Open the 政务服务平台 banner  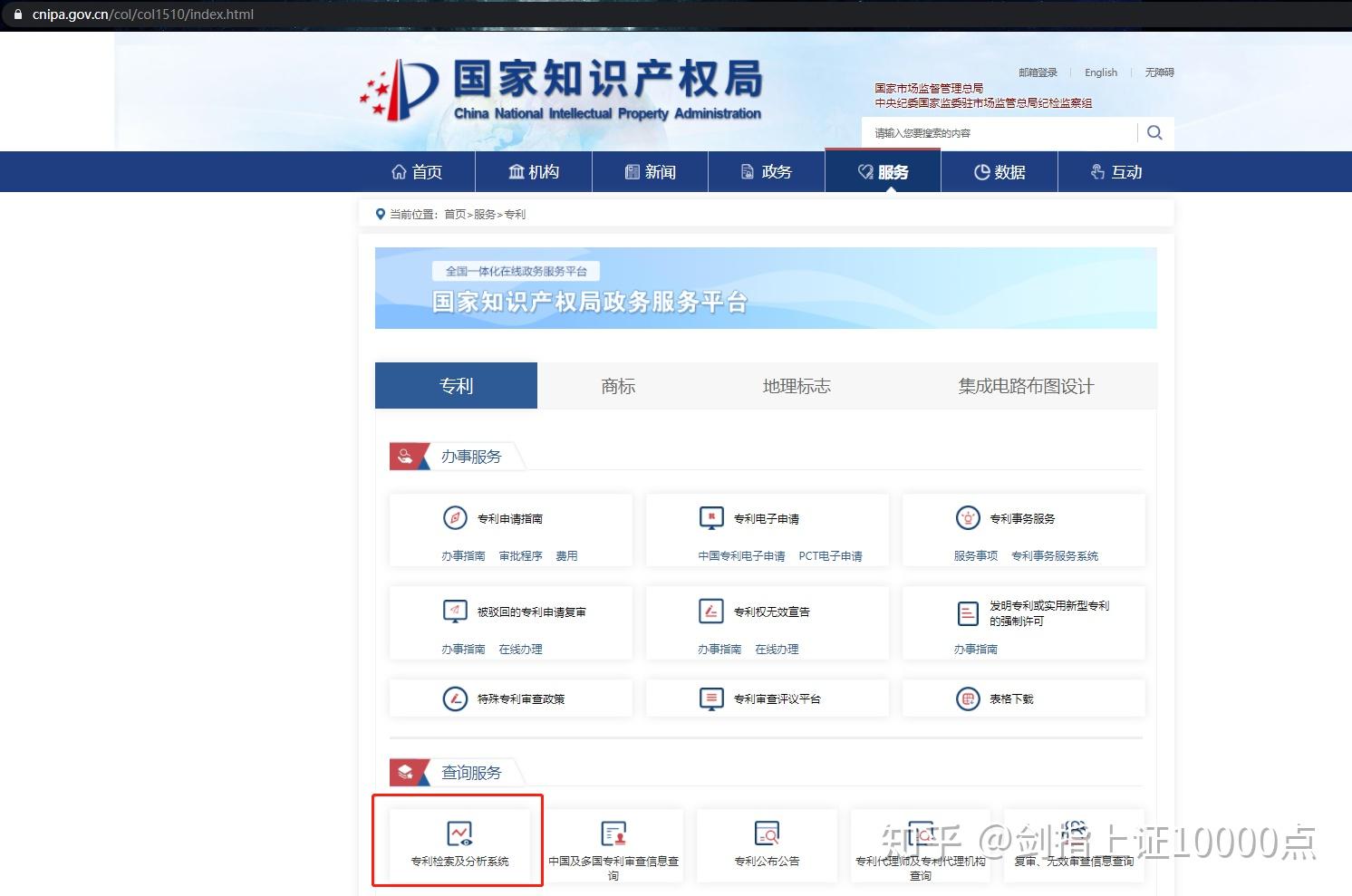tap(766, 288)
